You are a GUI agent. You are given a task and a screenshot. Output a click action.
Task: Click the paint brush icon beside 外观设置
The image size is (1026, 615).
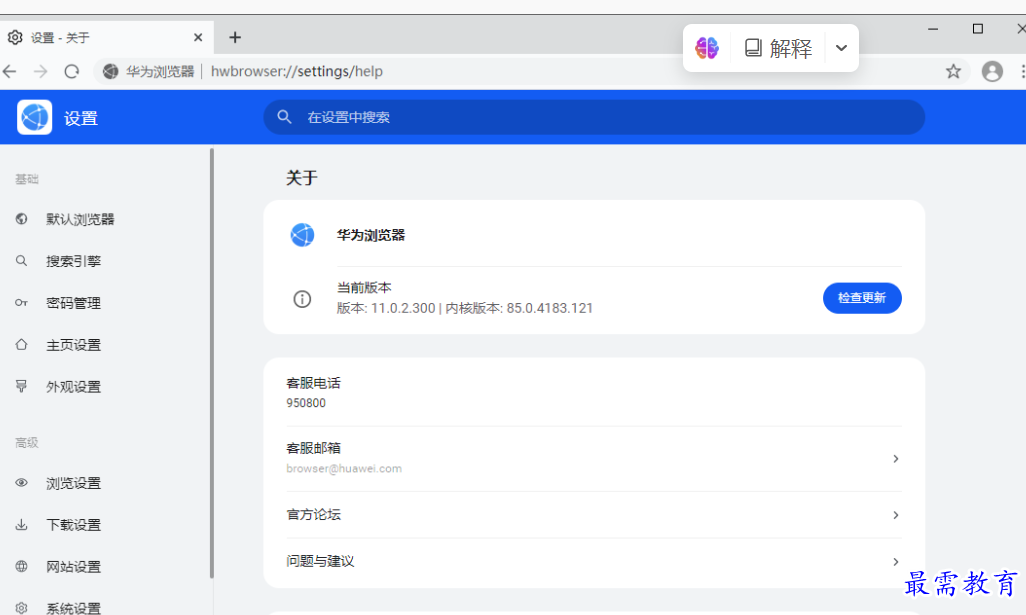22,386
